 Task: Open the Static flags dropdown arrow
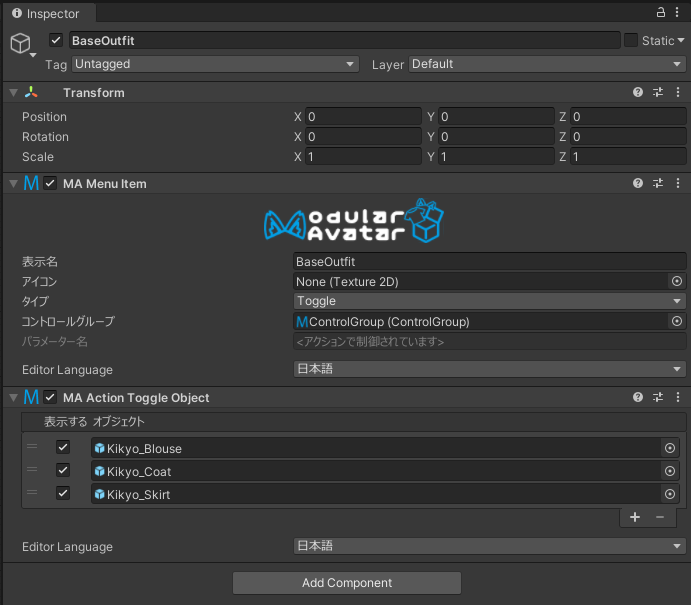point(681,40)
